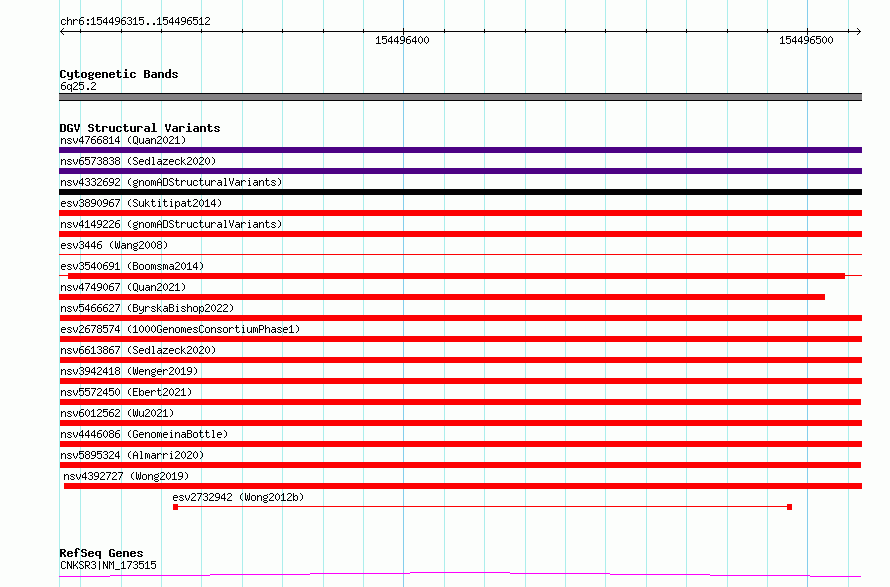Click the chr6:154496315..154496512 coordinate label
890x587 pixels.
point(135,21)
